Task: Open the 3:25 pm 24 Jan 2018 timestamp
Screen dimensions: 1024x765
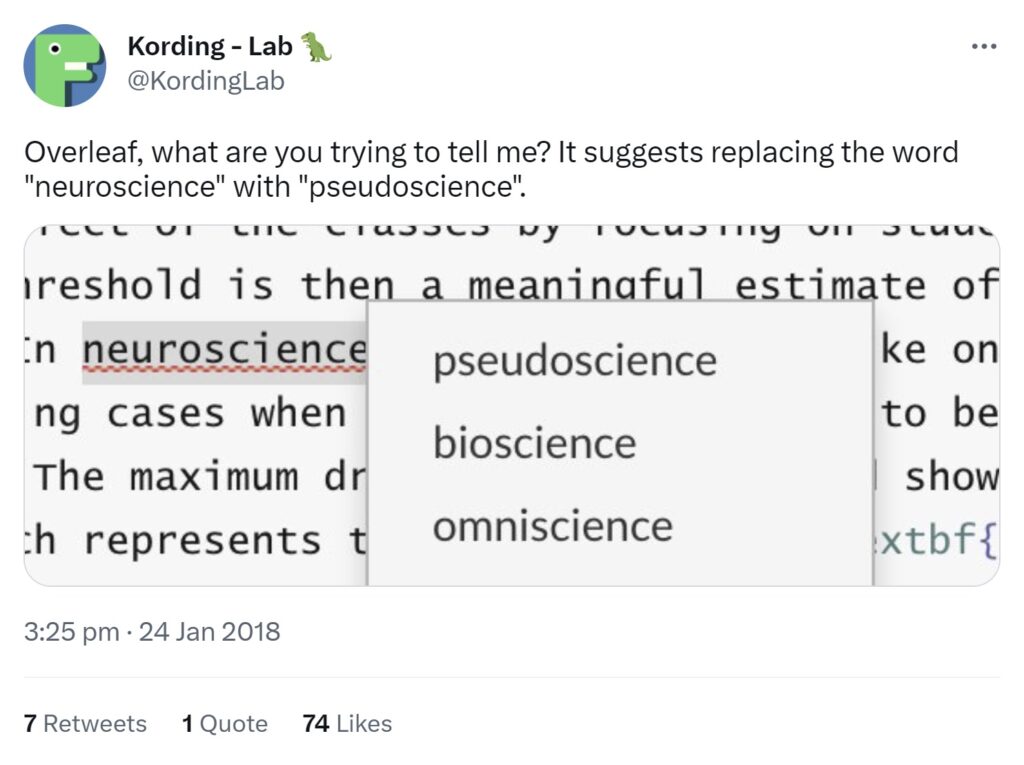Action: point(152,632)
